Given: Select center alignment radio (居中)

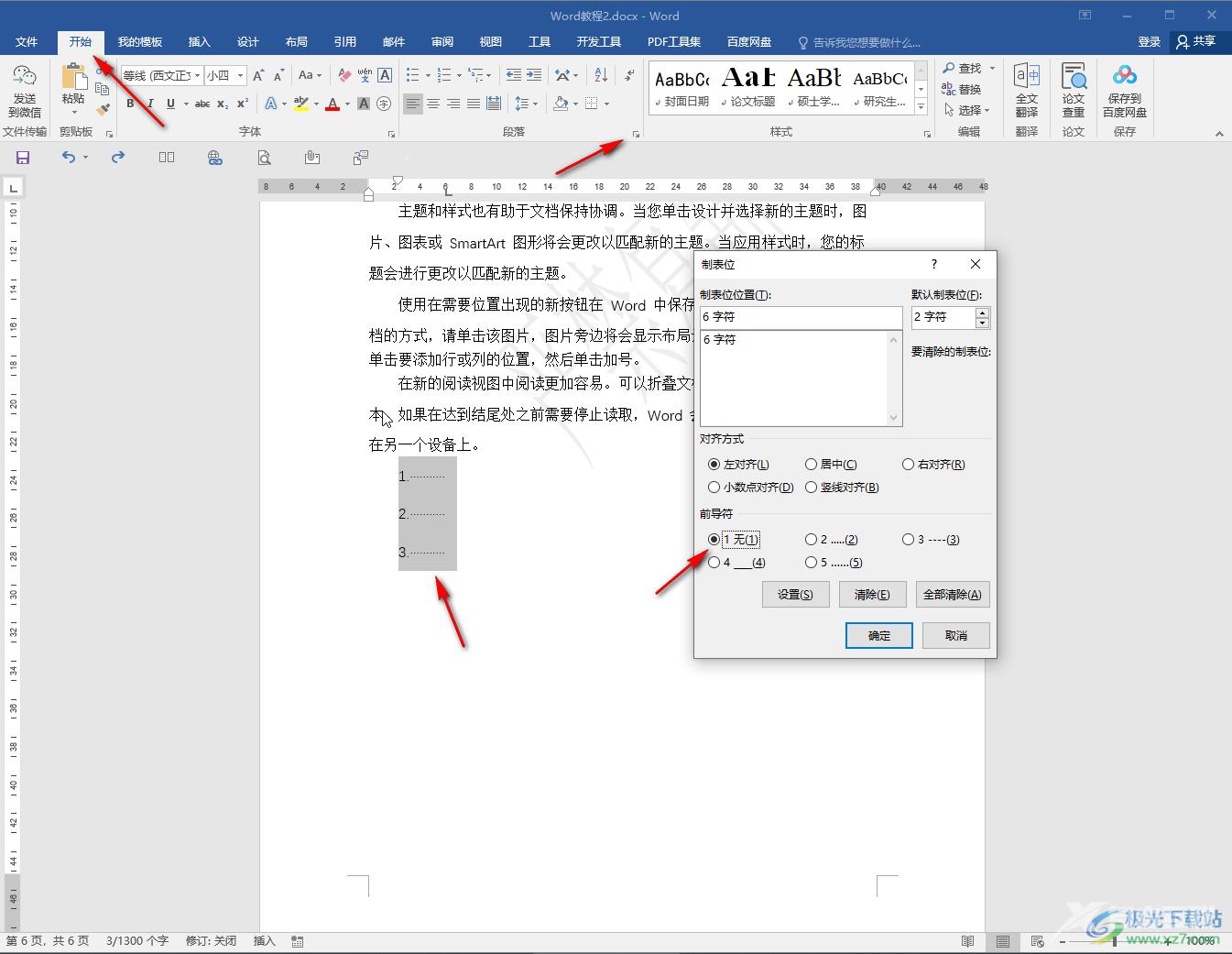Looking at the screenshot, I should point(811,465).
